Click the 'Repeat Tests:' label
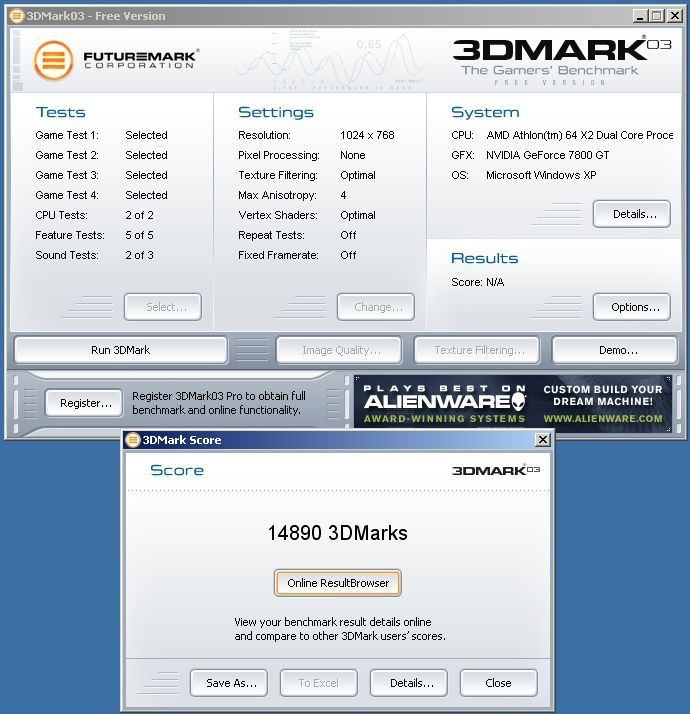 (271, 235)
